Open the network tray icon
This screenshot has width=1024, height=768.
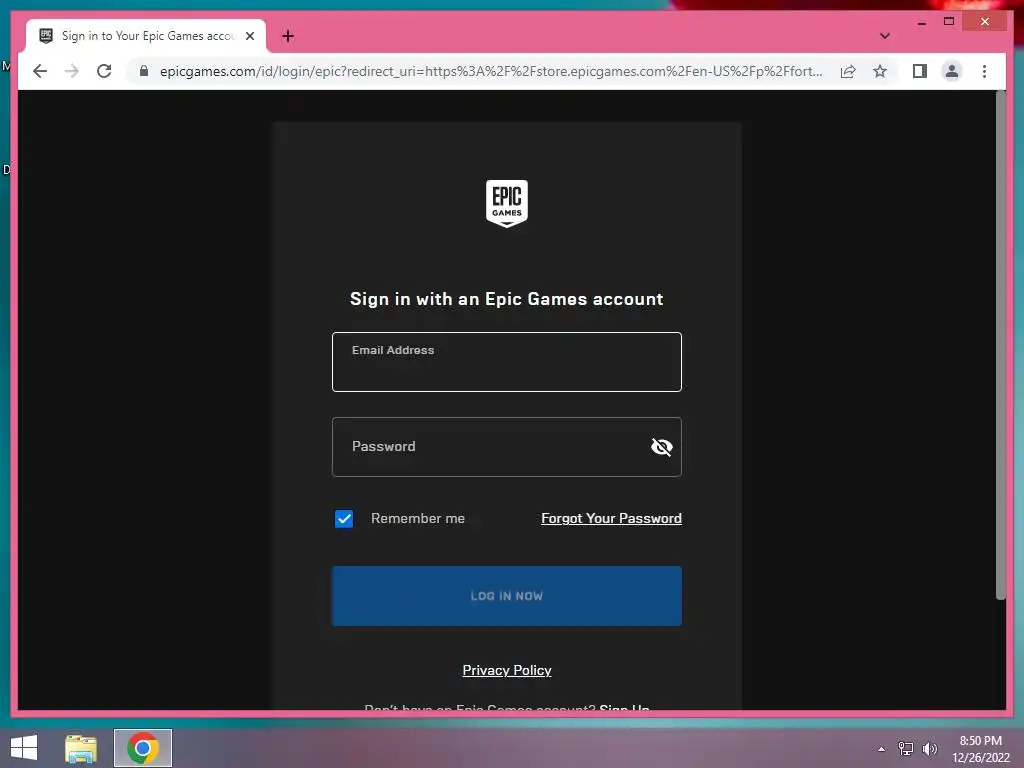[905, 748]
